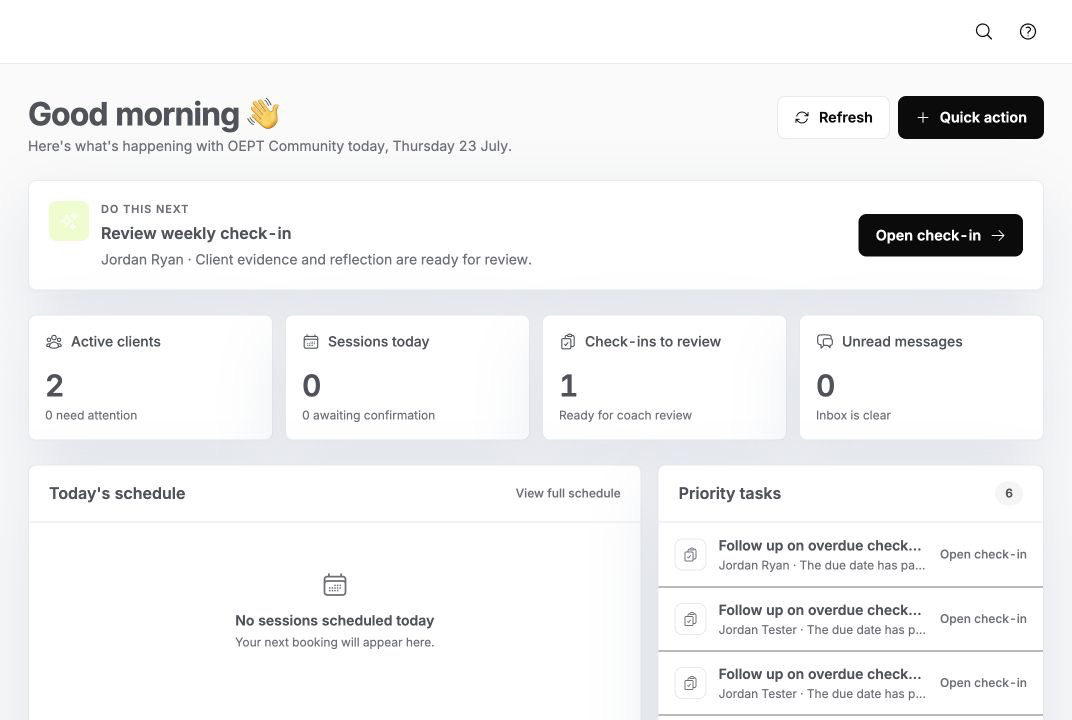Click the Unread messages chat icon
The height and width of the screenshot is (720, 1072).
point(825,342)
